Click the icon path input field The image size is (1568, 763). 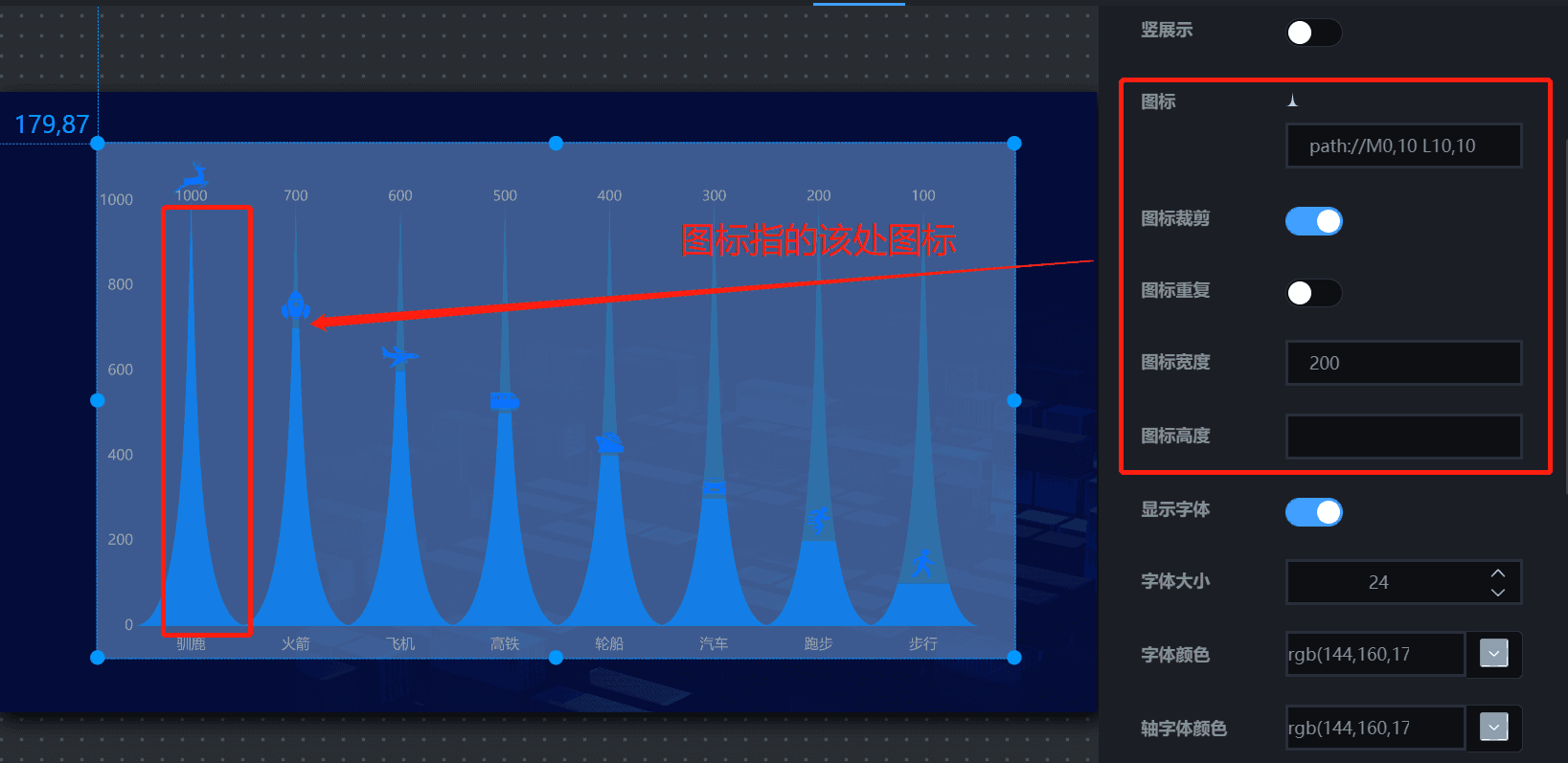(x=1403, y=146)
